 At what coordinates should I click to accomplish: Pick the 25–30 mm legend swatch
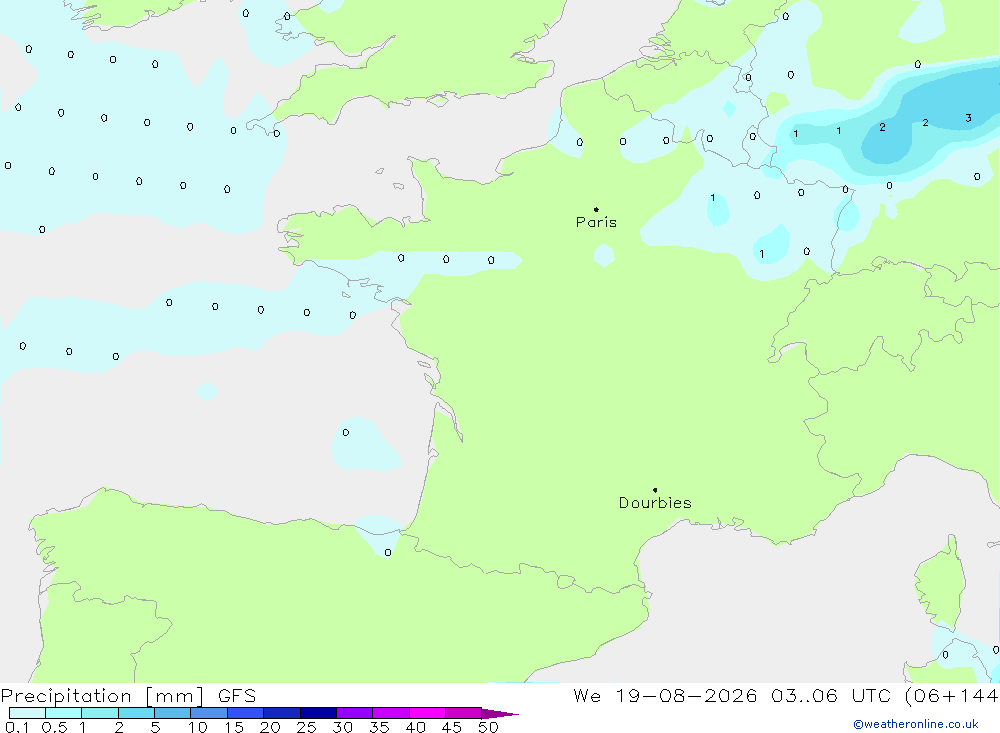318,713
